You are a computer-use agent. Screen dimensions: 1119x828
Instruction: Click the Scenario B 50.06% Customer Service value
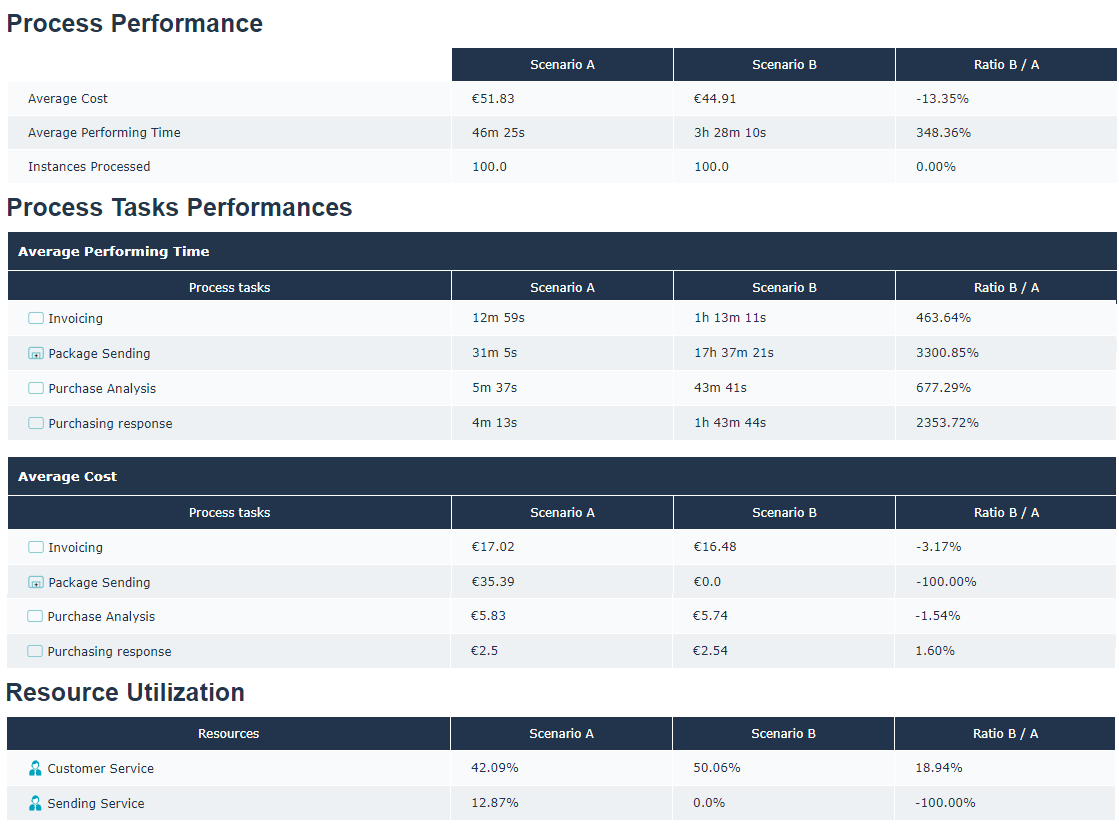pos(716,767)
